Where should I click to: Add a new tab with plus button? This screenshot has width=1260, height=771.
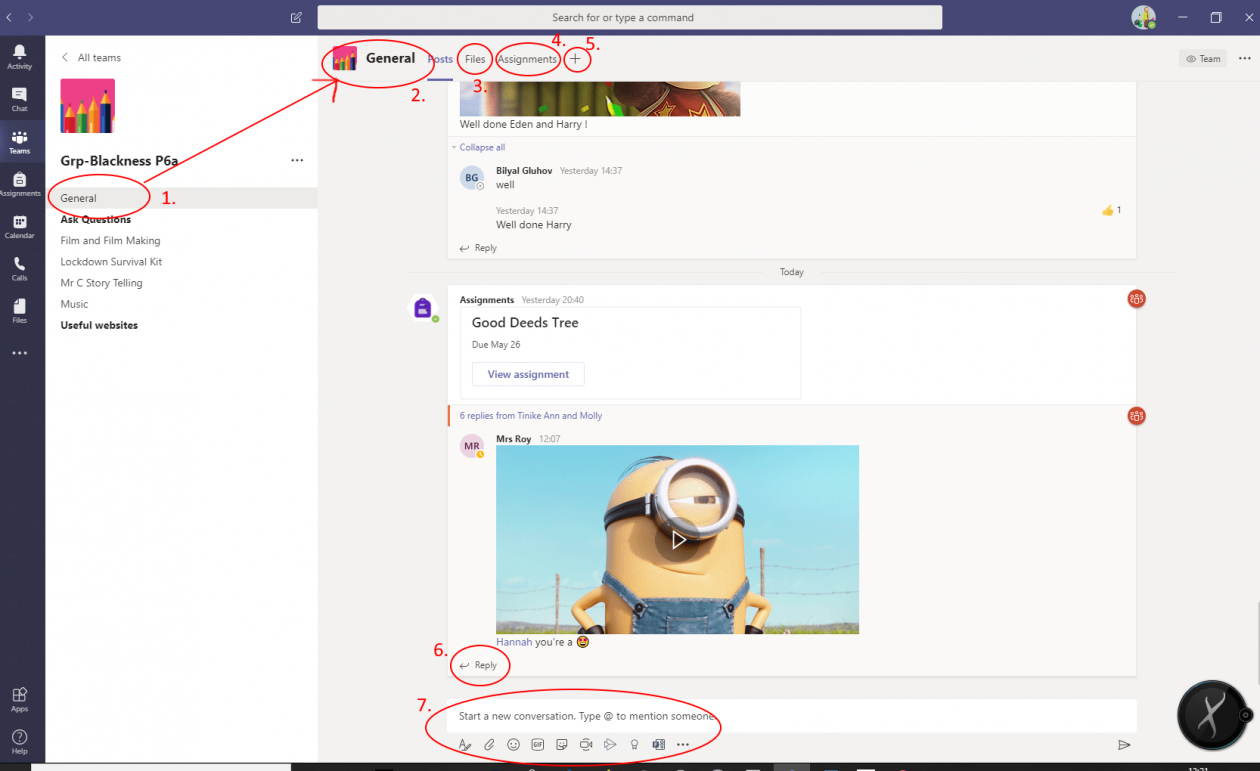pos(575,59)
